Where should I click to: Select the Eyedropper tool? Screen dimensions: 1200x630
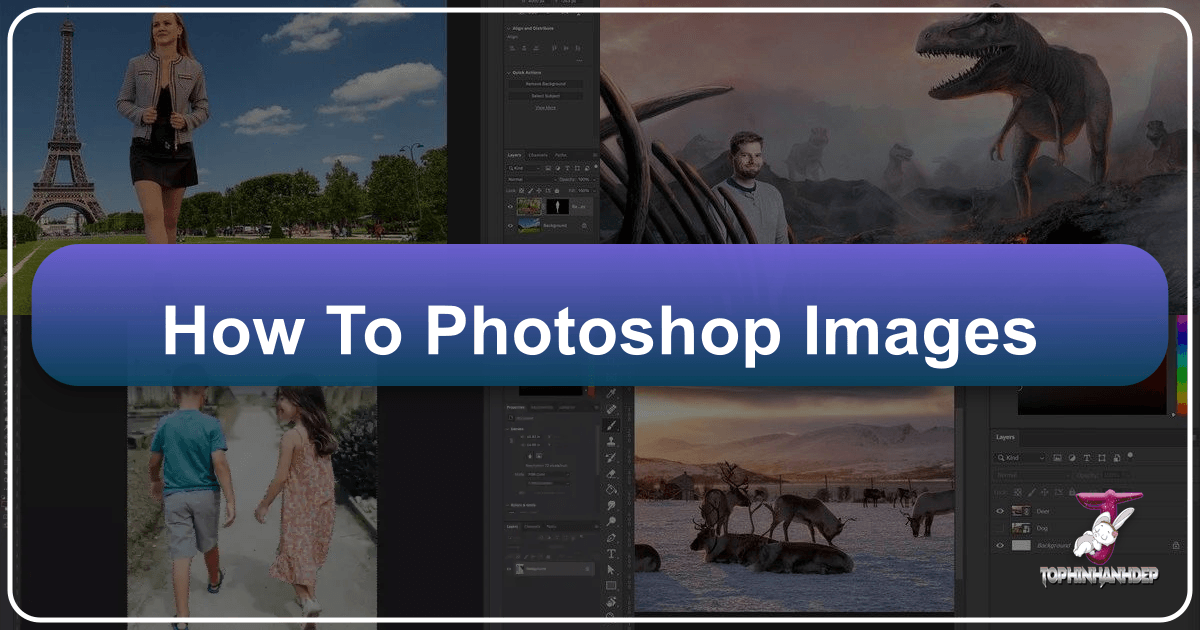(x=612, y=393)
